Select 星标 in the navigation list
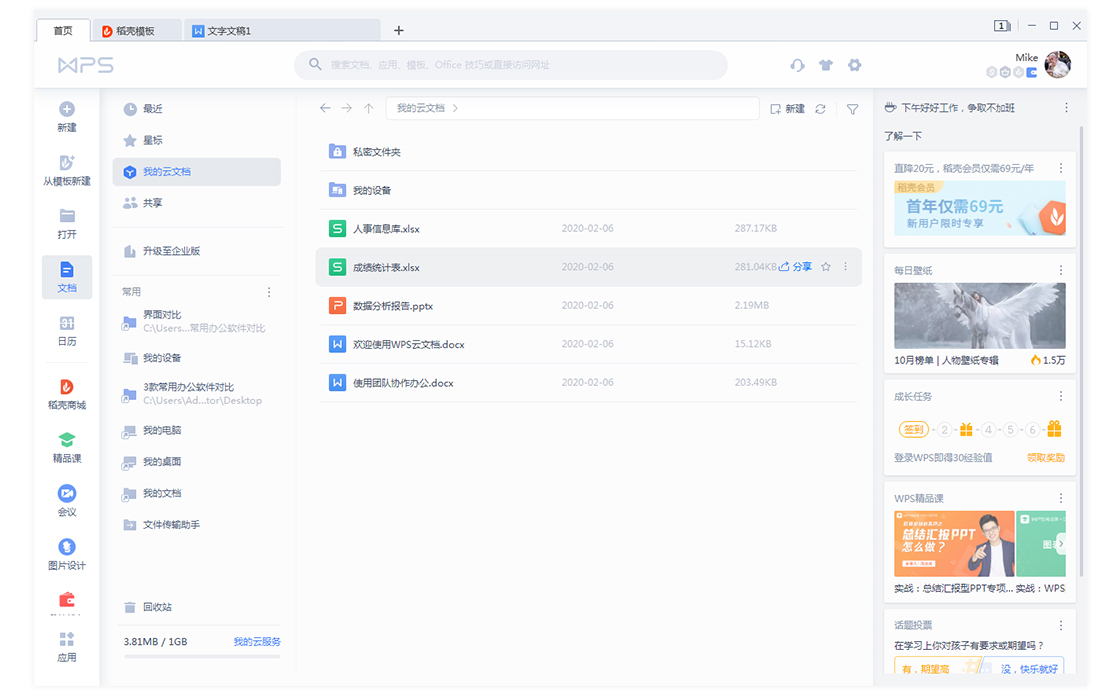The height and width of the screenshot is (700, 1120). 196,140
